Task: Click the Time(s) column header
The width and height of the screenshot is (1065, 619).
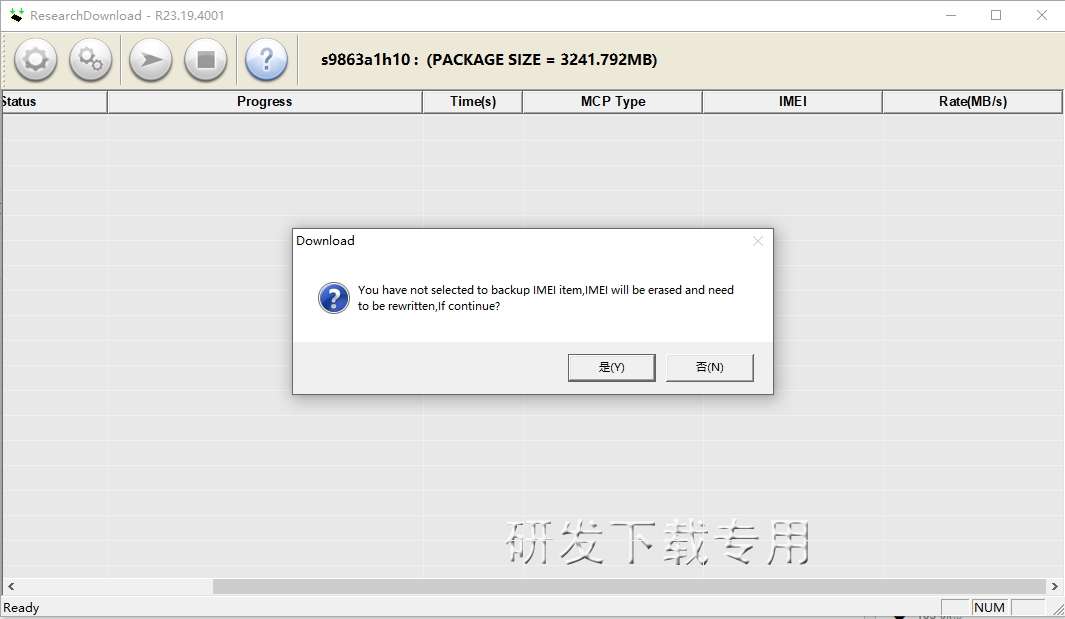Action: click(473, 102)
